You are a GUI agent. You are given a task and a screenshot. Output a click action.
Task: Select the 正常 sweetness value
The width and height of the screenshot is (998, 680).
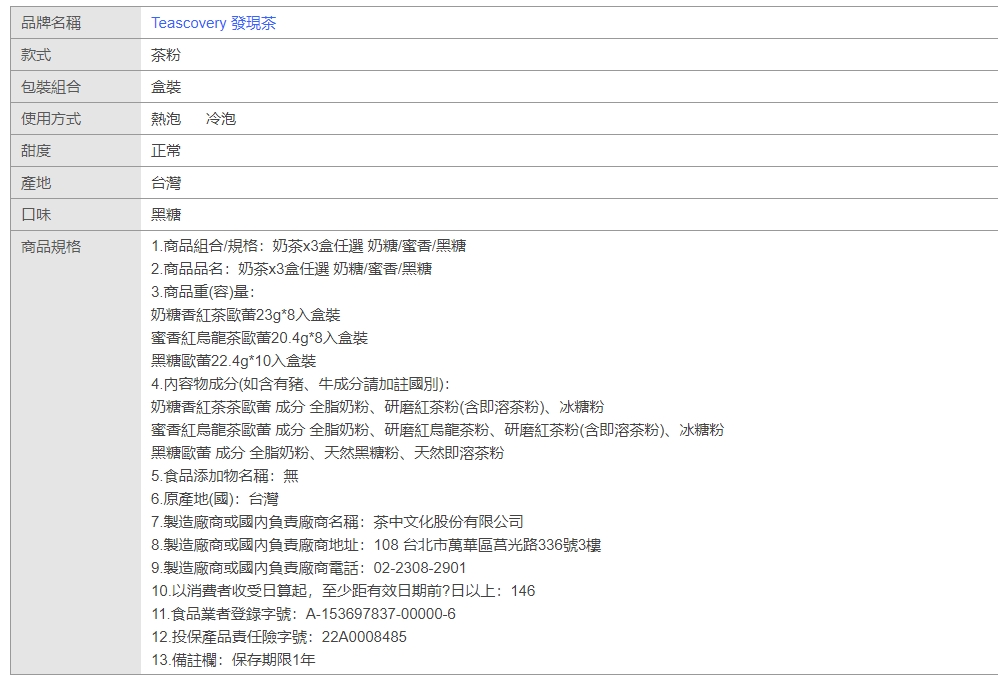click(x=165, y=151)
